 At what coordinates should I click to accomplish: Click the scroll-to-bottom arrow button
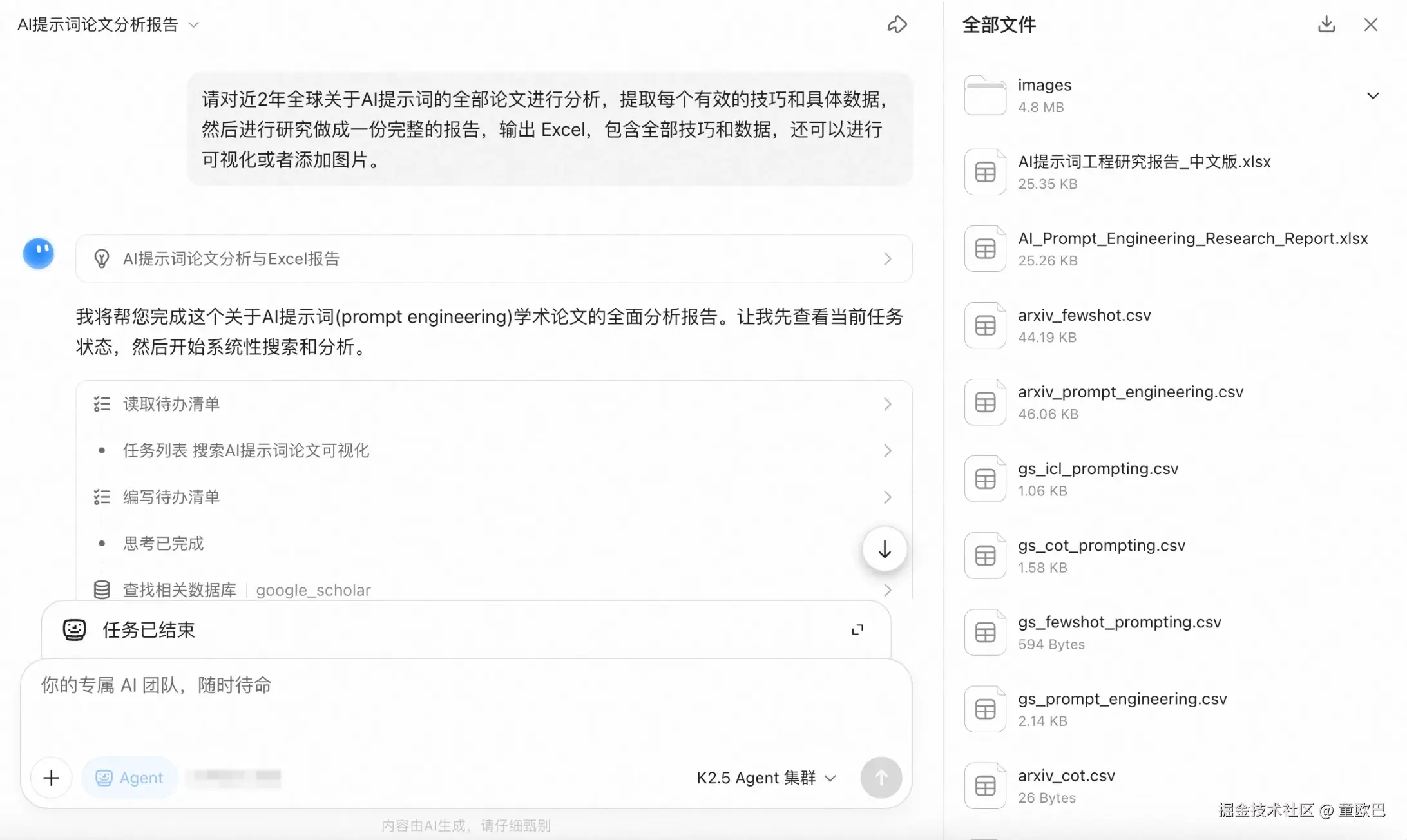(885, 549)
